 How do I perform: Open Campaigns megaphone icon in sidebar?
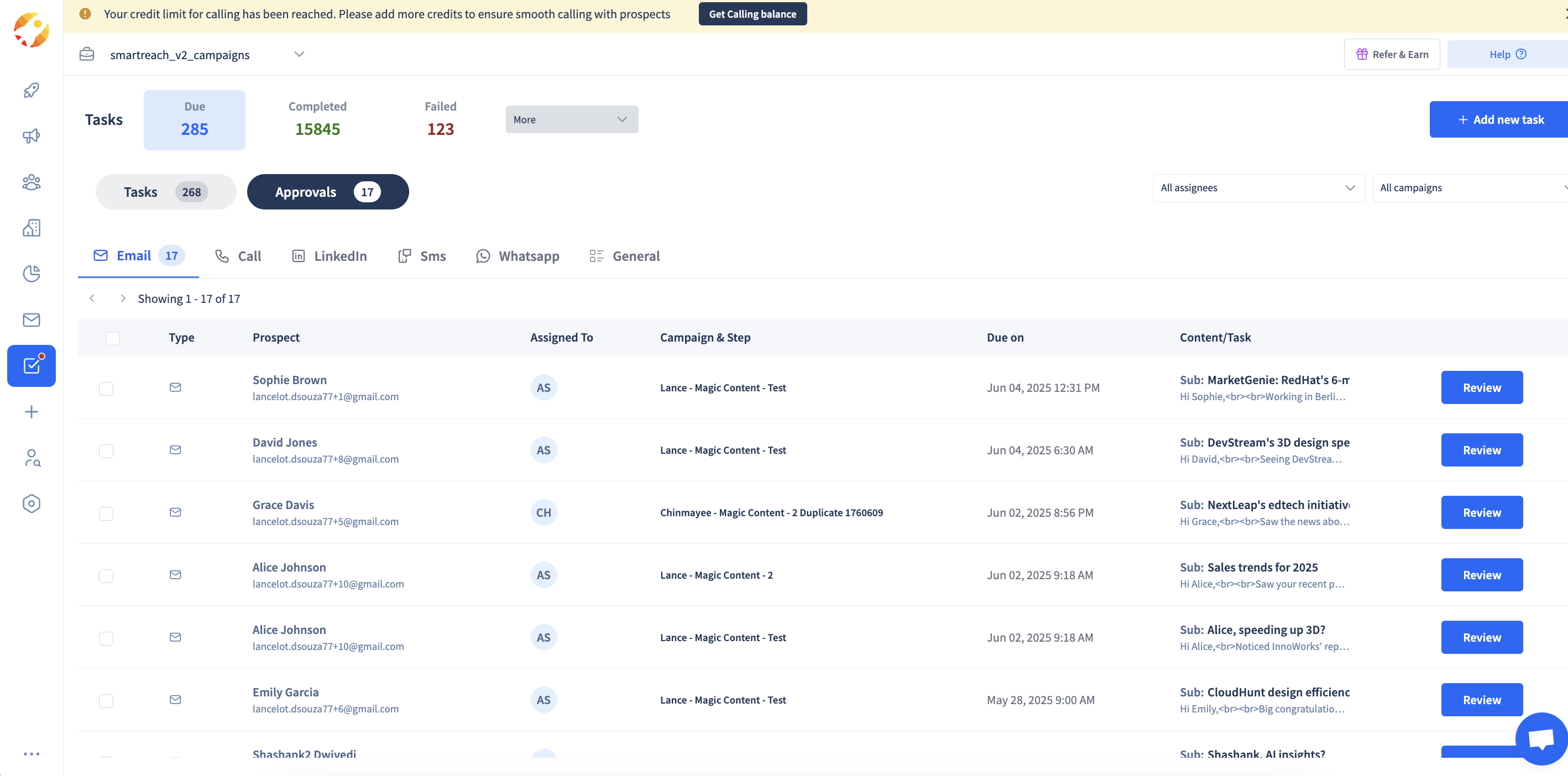pos(31,137)
